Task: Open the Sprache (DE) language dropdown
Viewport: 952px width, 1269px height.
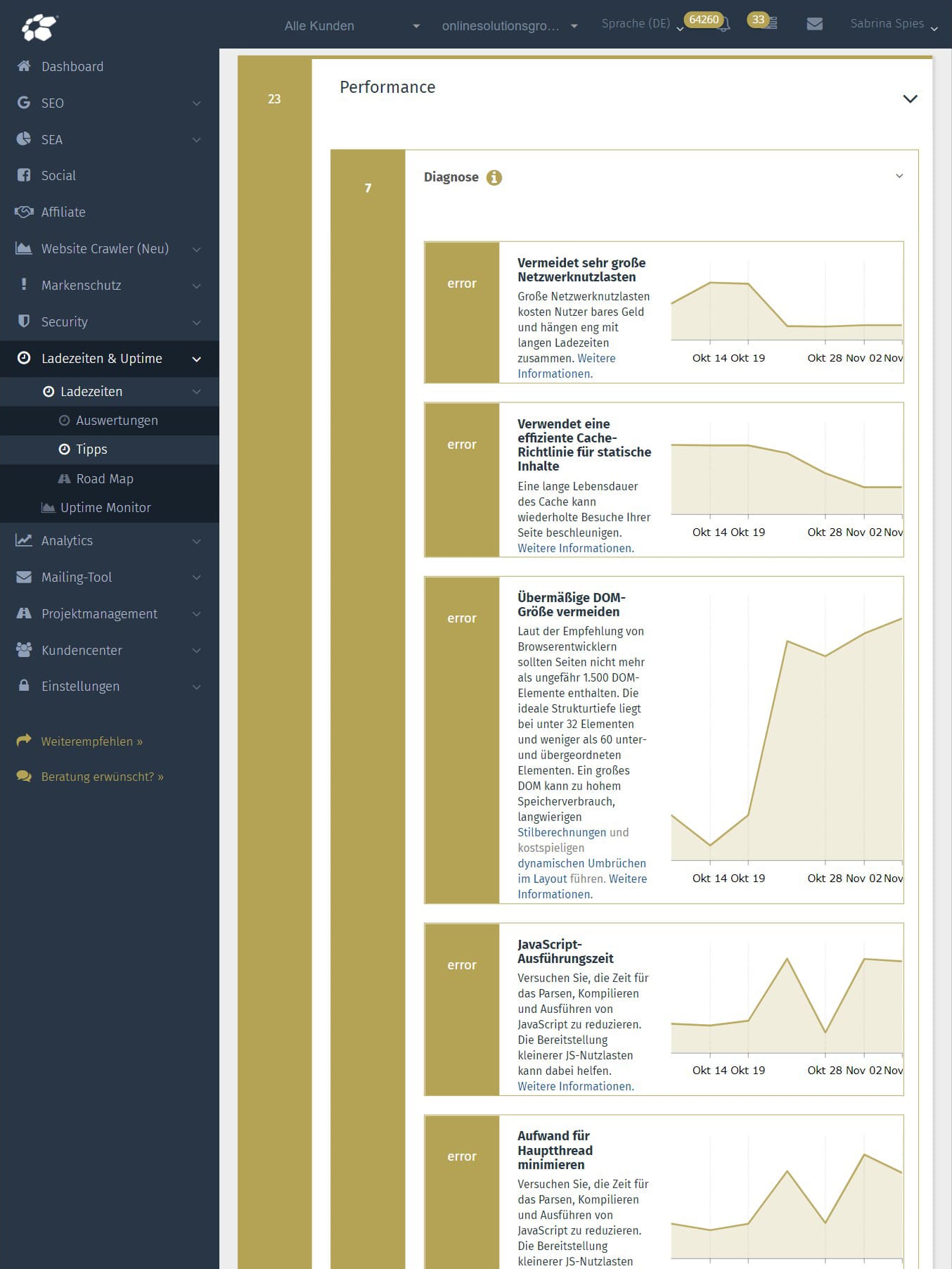Action: (642, 24)
